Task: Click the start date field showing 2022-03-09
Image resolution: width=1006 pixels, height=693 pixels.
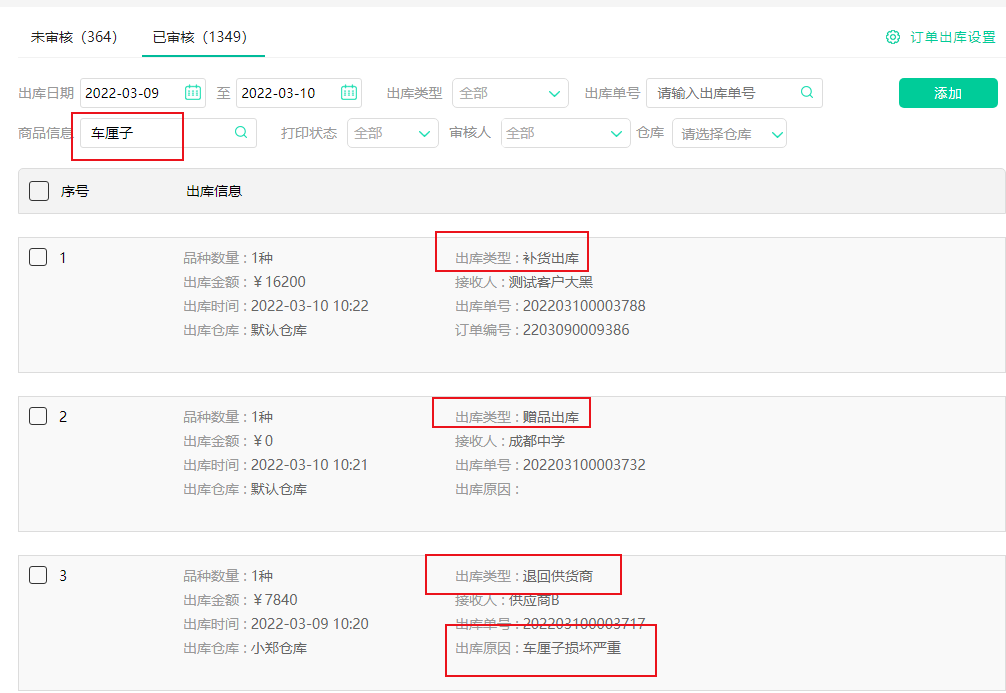Action: [130, 92]
